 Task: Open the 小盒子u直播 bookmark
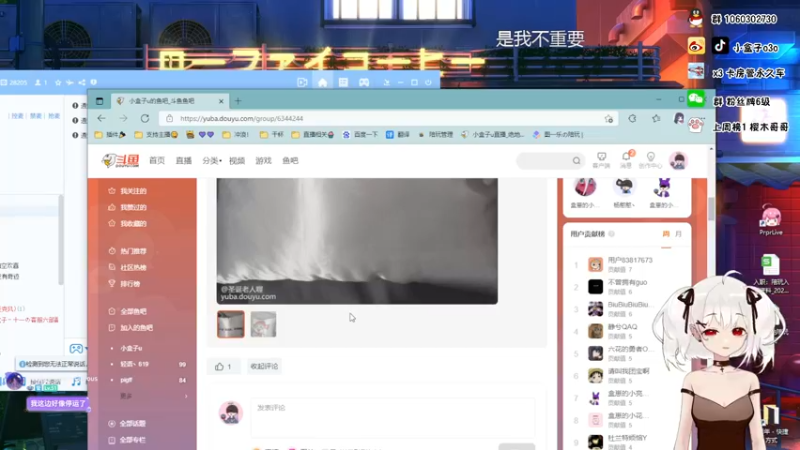pos(492,135)
